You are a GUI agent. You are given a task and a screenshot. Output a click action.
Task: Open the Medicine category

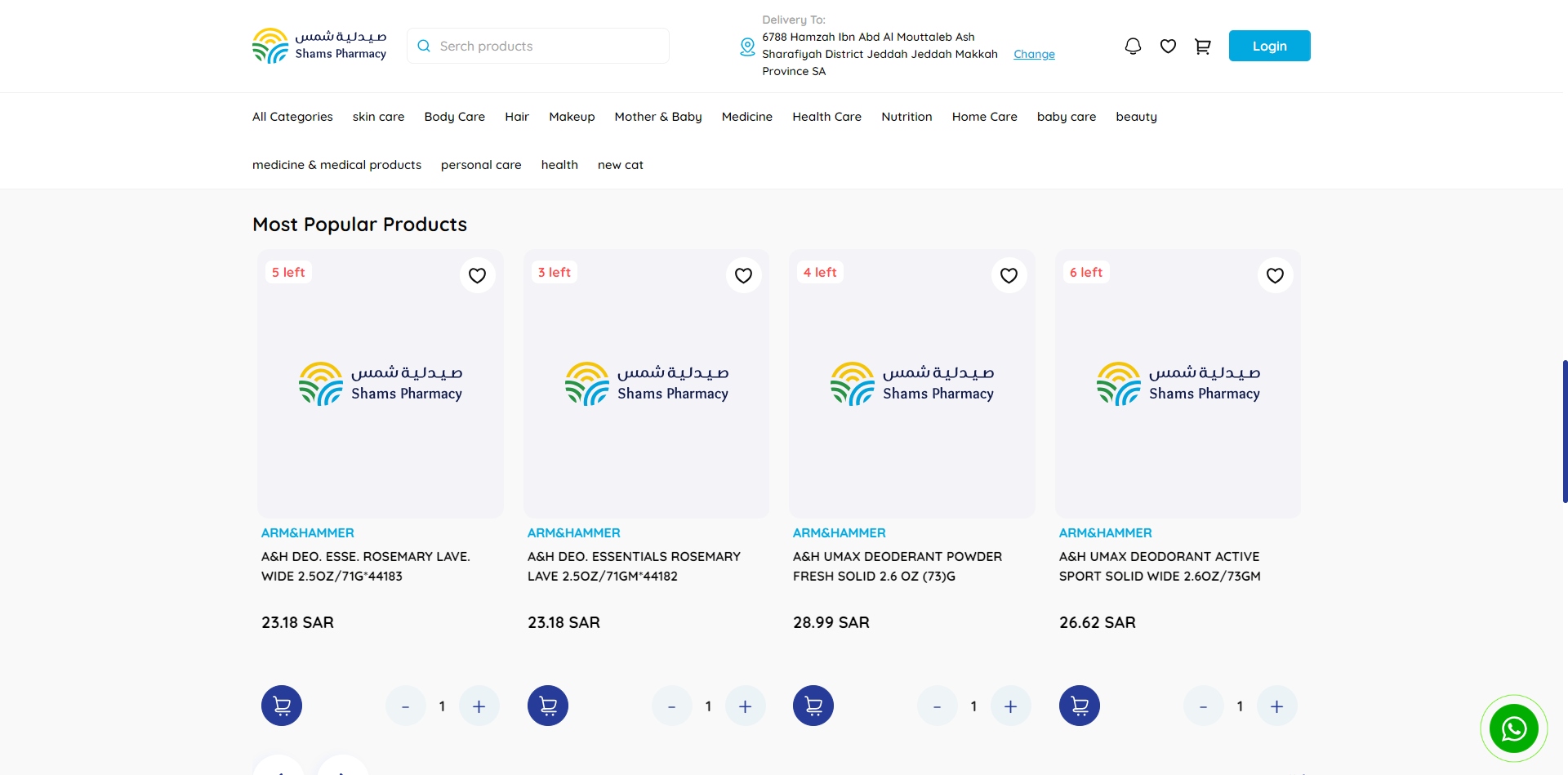[747, 117]
